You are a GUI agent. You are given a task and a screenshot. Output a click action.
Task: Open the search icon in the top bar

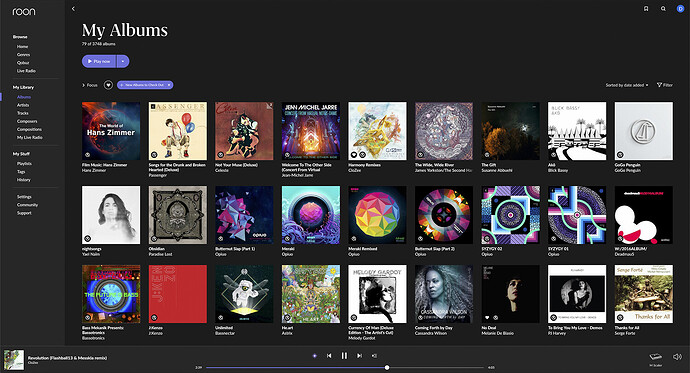(x=663, y=9)
